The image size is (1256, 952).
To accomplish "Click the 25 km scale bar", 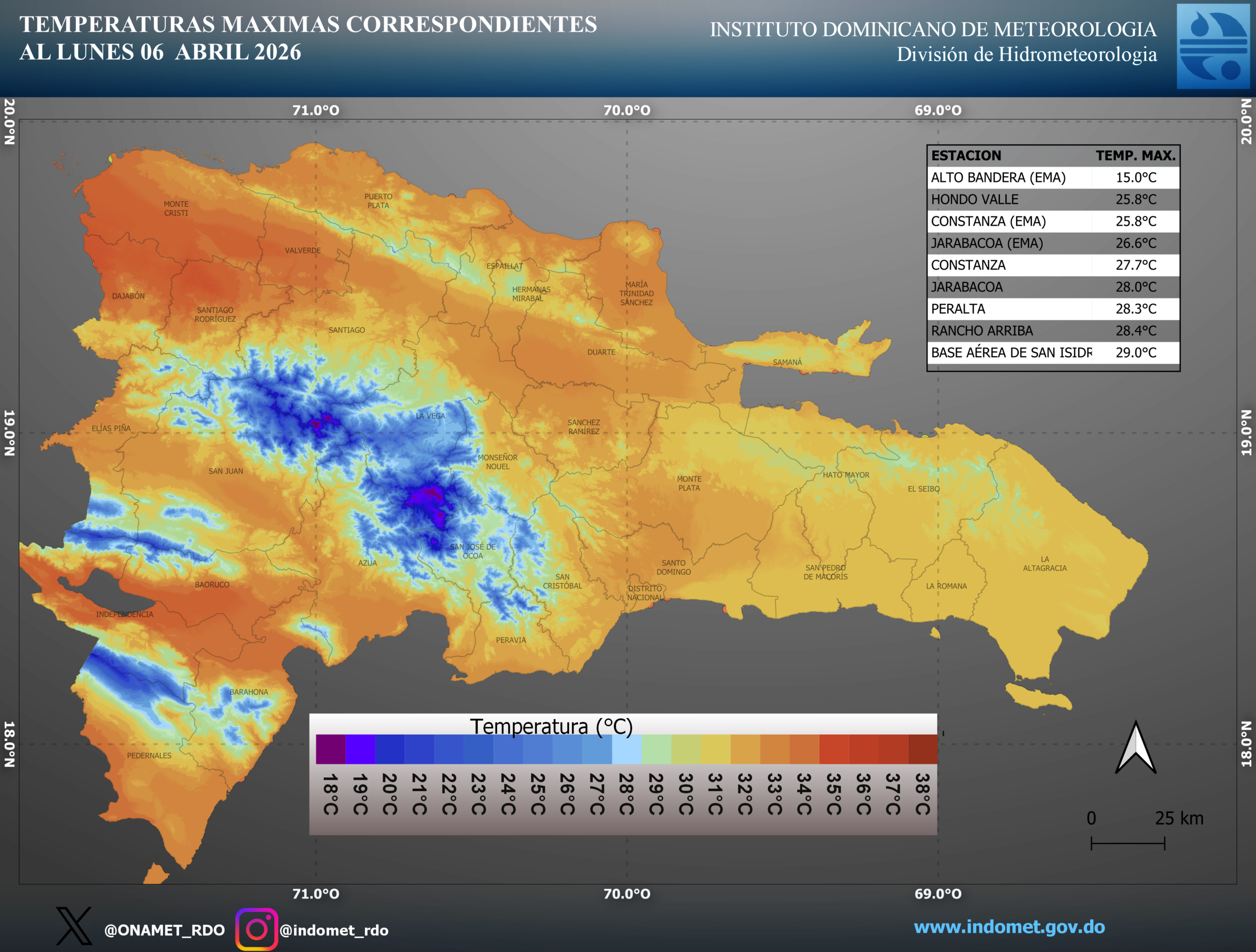I will tap(1127, 843).
